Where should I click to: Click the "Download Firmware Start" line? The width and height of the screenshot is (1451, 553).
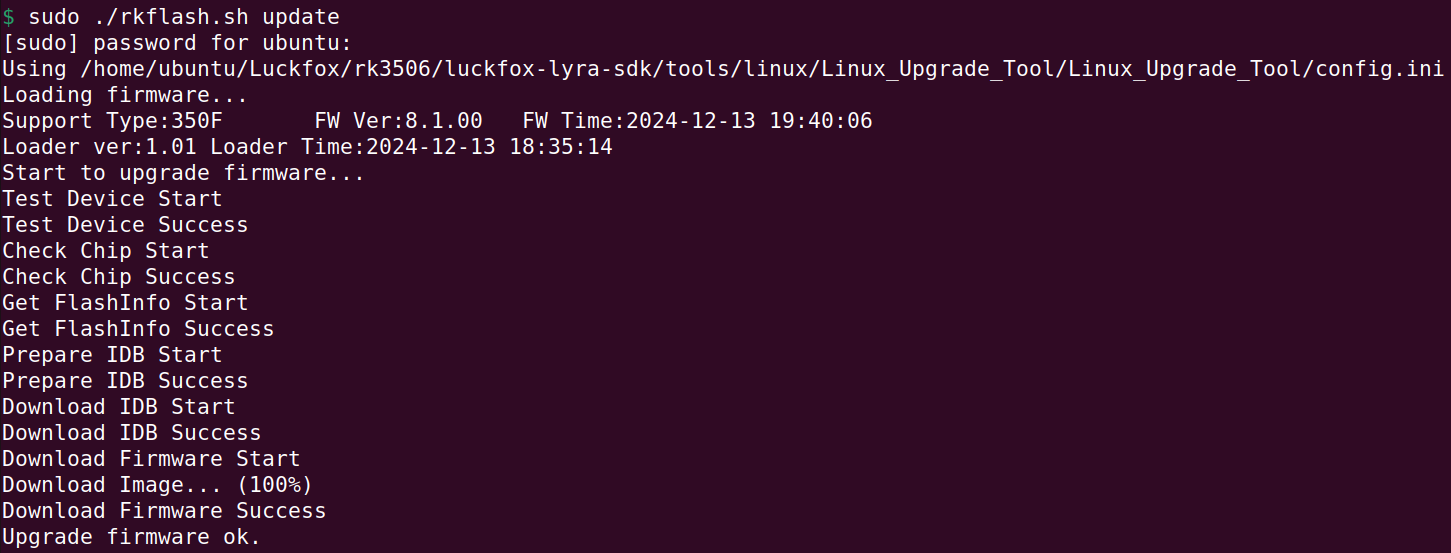tap(151, 459)
